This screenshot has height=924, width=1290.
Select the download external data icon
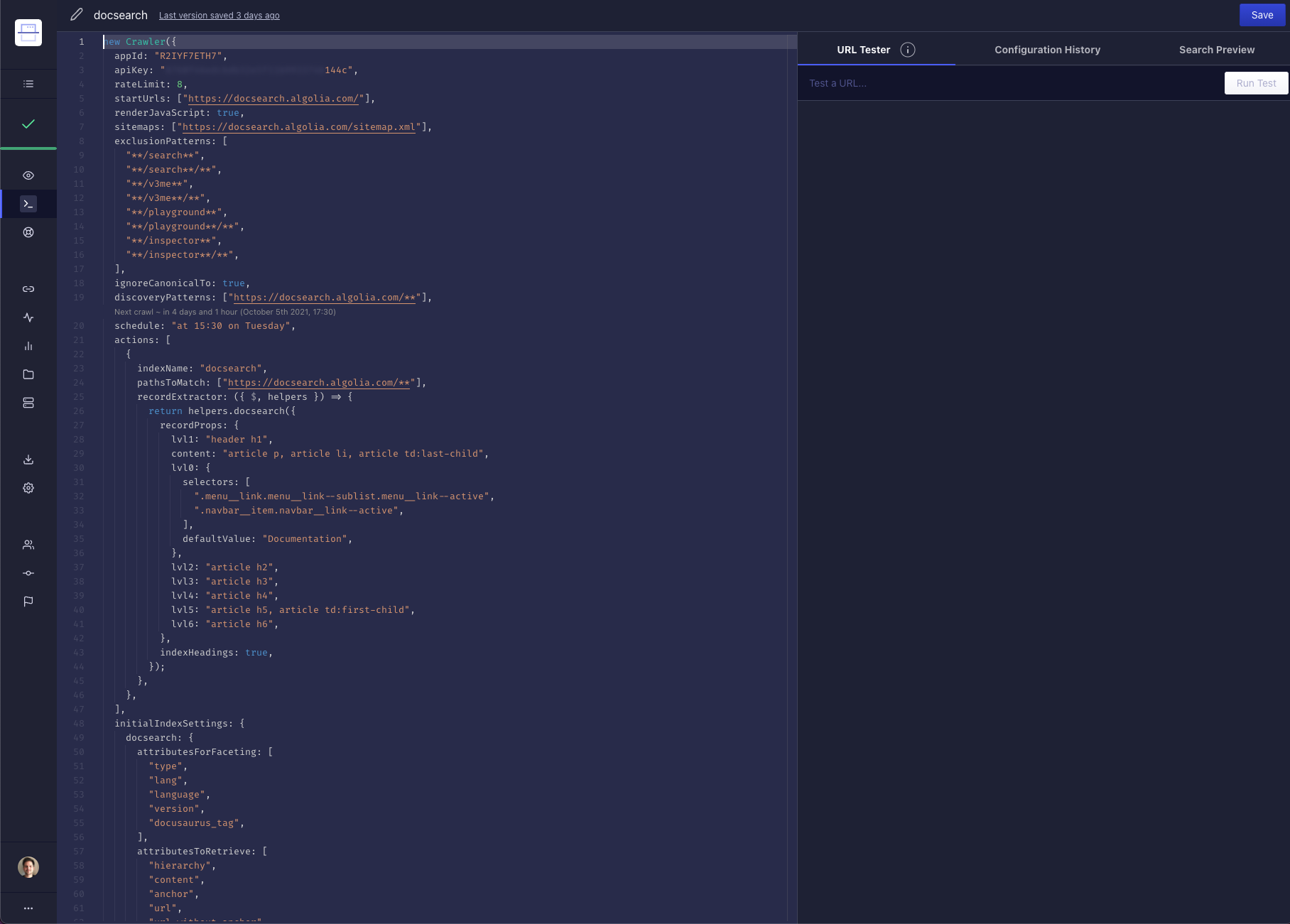[x=28, y=460]
